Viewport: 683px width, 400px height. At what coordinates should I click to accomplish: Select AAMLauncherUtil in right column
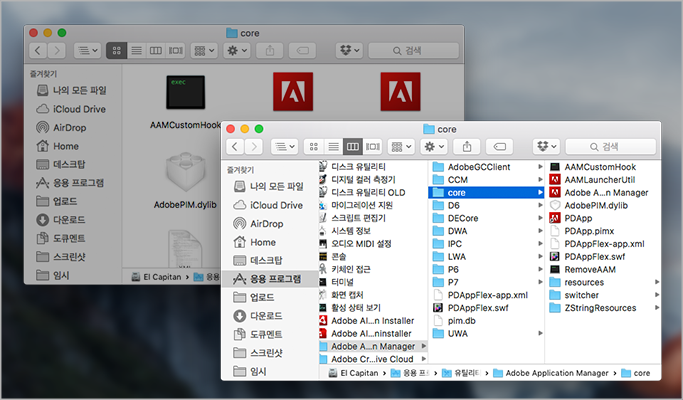[603, 180]
